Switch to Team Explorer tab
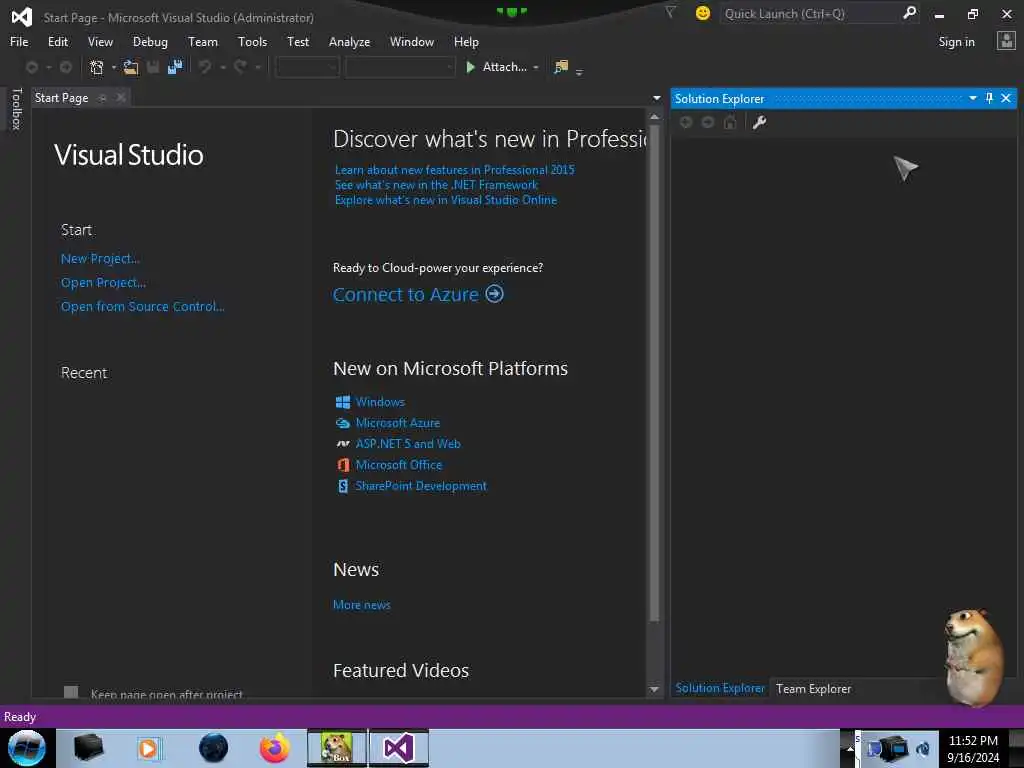1024x768 pixels. pos(813,688)
